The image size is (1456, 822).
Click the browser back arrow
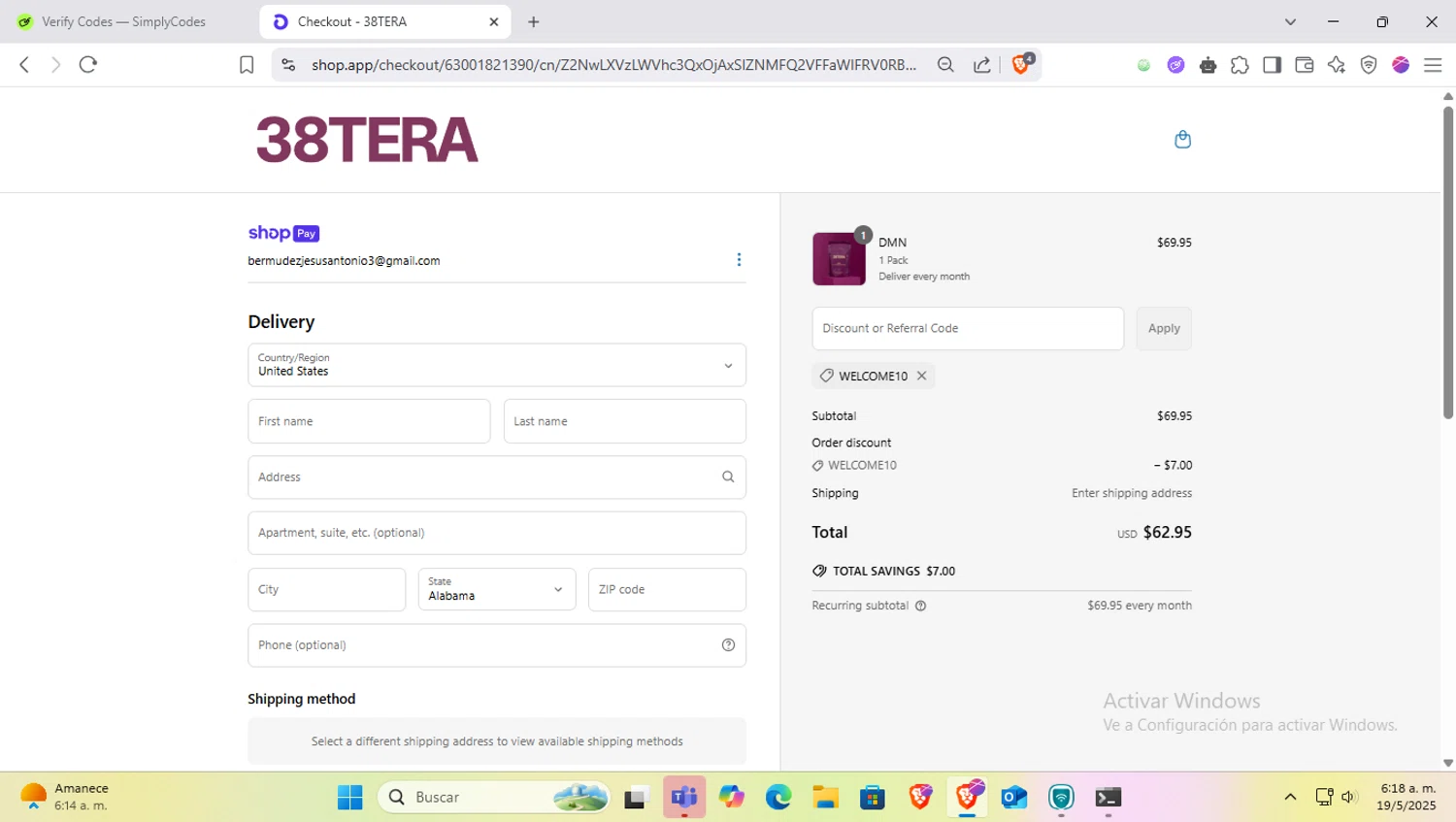coord(24,65)
